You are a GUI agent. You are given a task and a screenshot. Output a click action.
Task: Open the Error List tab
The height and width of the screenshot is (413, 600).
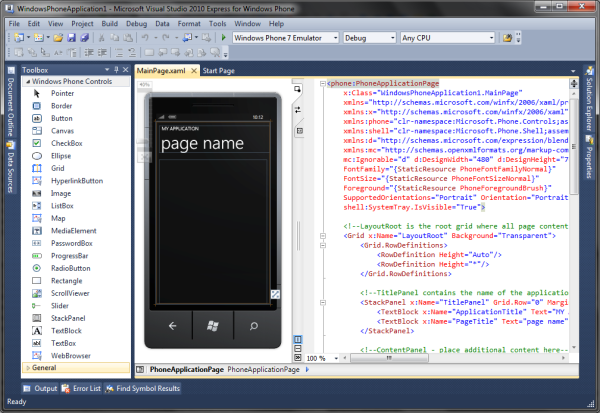coord(81,389)
